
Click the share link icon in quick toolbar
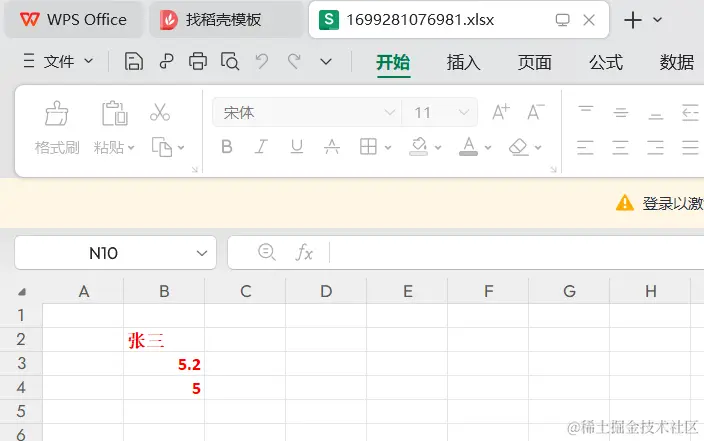[167, 61]
